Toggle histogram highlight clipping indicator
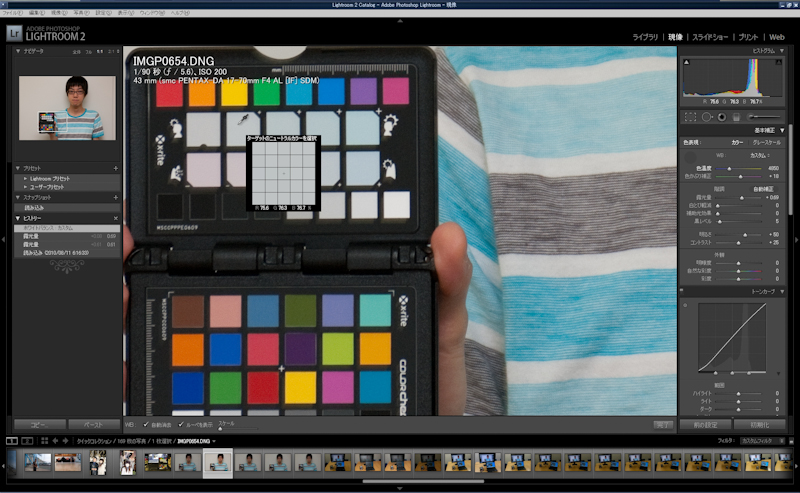Screen dimensions: 800x493 (779, 62)
